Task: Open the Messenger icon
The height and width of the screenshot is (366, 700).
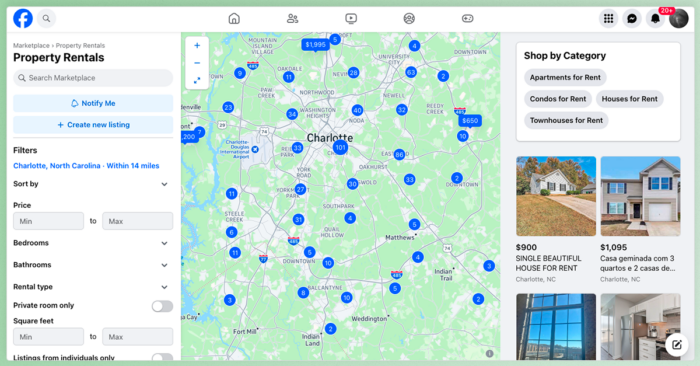Action: [x=632, y=19]
